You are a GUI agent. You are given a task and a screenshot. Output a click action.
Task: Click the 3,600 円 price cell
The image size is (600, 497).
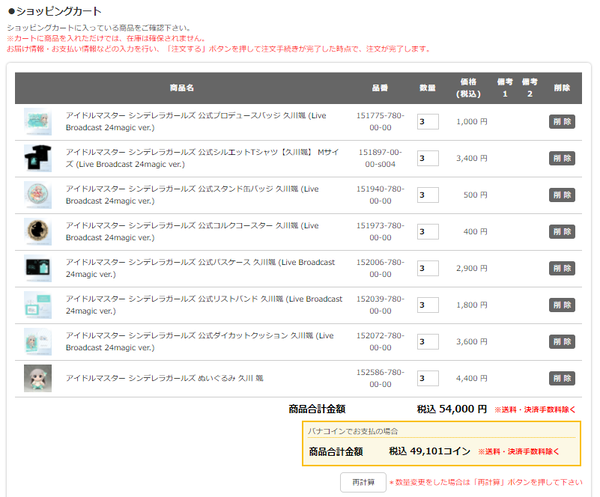(x=472, y=342)
